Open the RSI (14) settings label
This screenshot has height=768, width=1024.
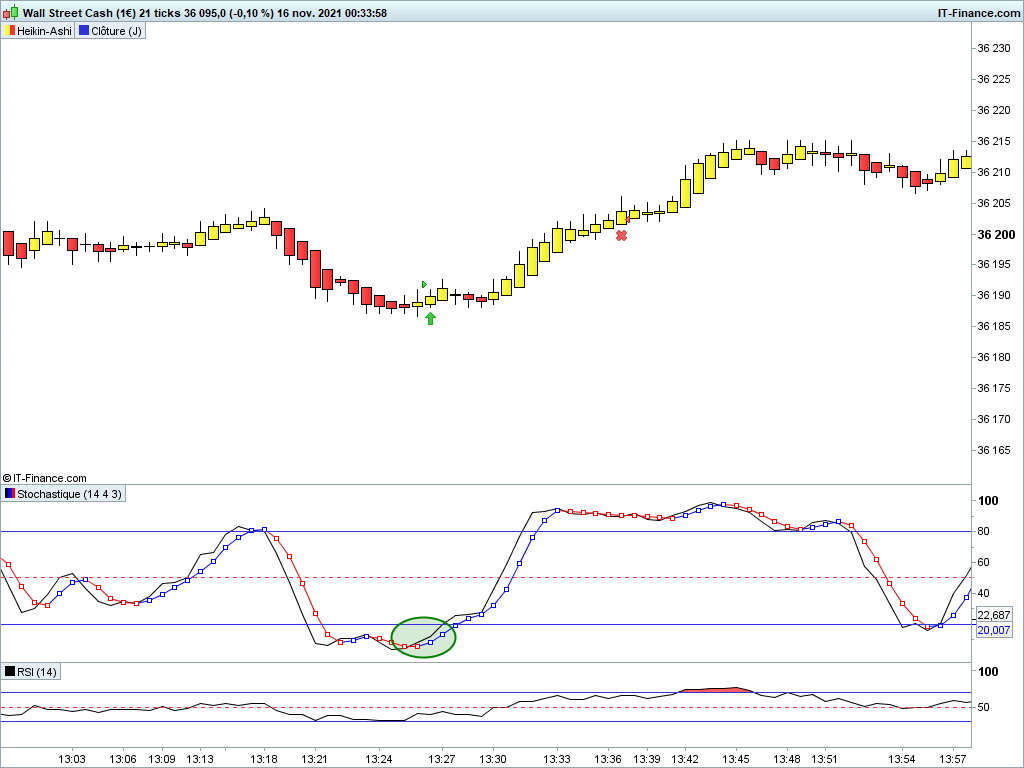coord(31,671)
